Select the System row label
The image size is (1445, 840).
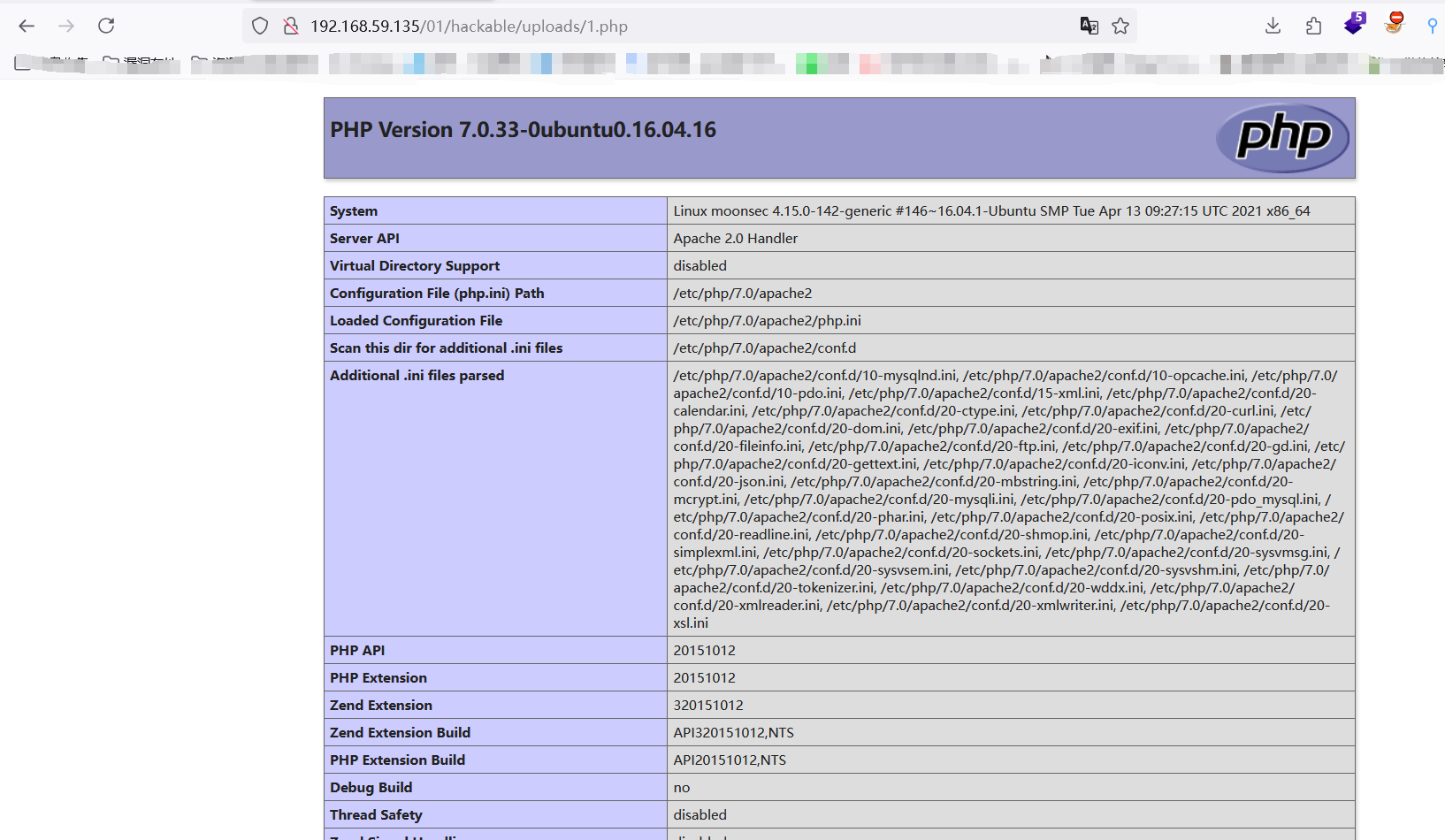click(354, 210)
